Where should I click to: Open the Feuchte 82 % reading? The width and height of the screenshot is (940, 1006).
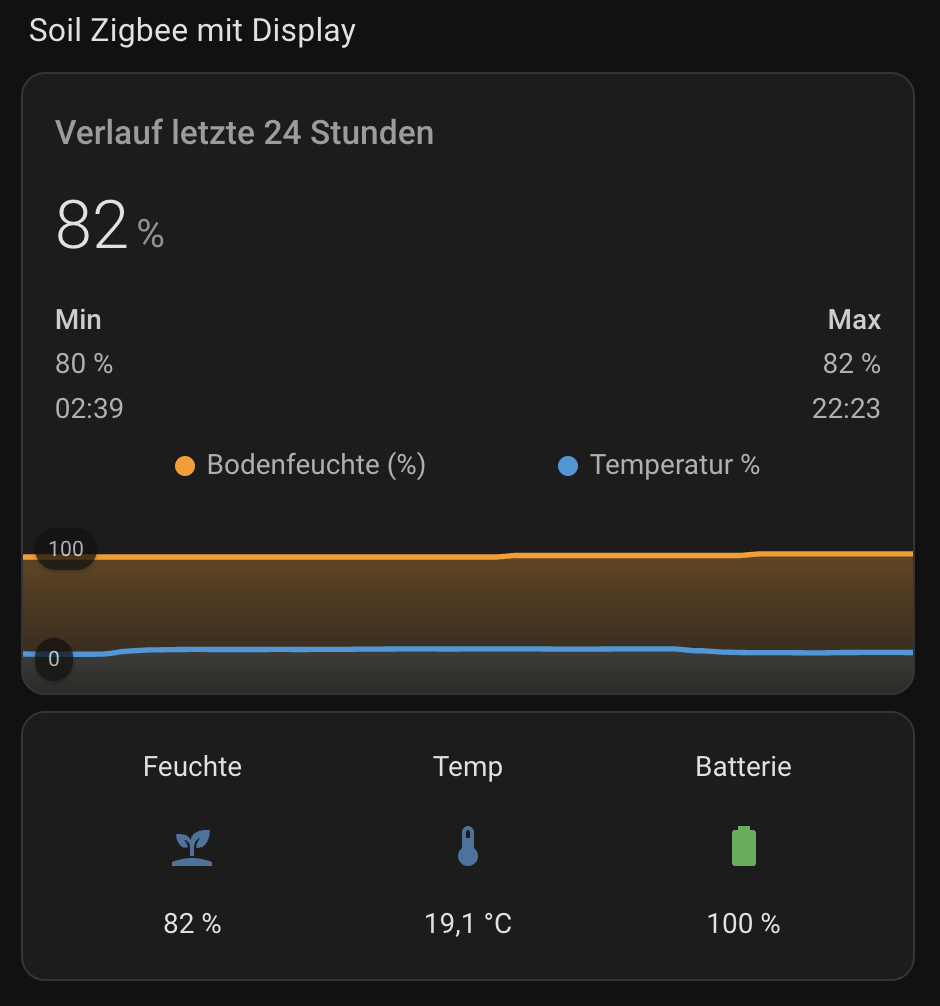[x=192, y=923]
